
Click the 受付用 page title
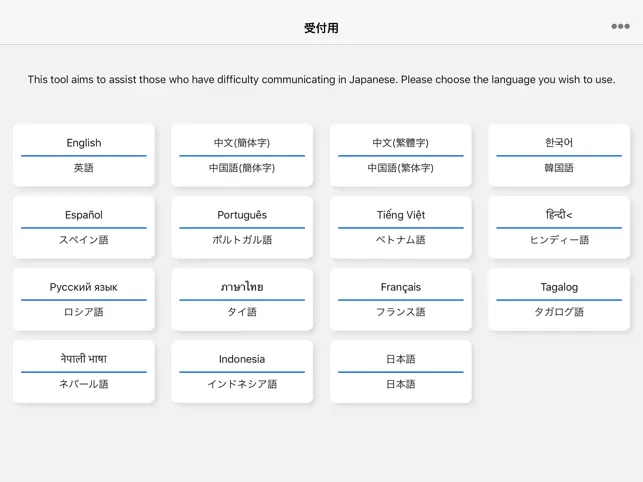tap(321, 28)
